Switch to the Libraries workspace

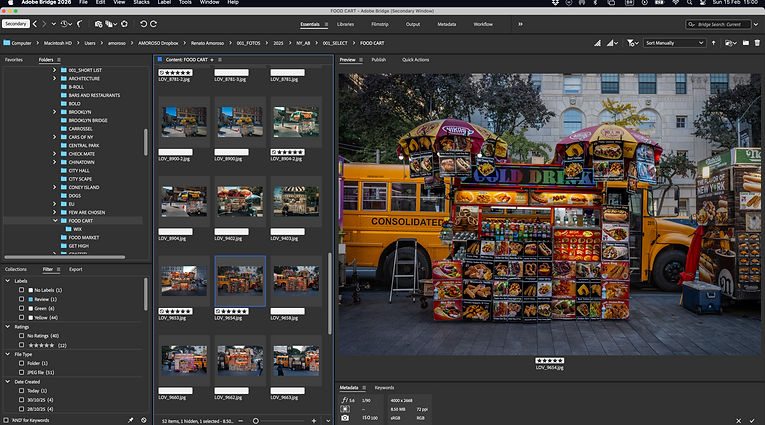coord(345,24)
